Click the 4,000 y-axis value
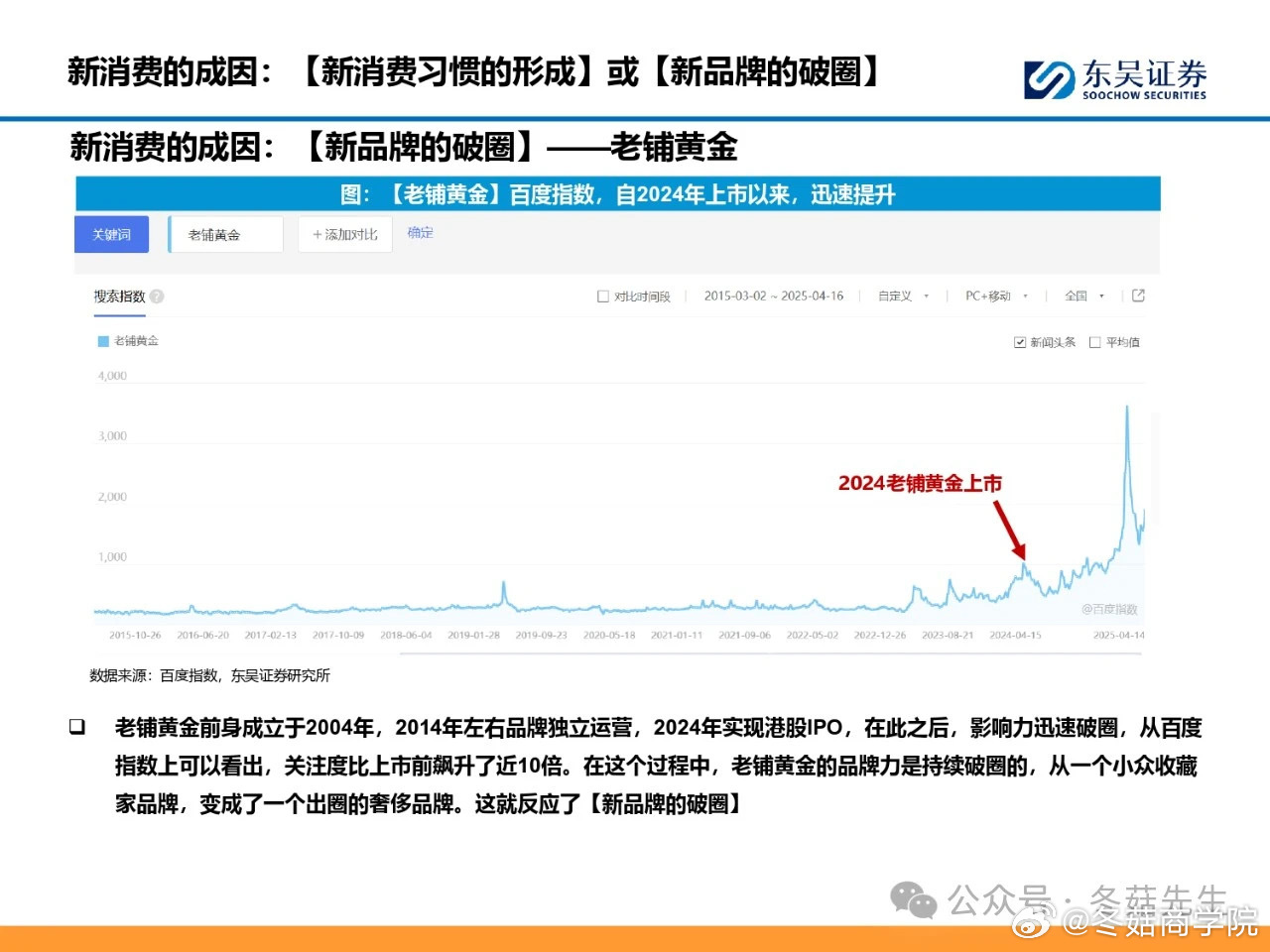Image resolution: width=1270 pixels, height=952 pixels. 112,376
